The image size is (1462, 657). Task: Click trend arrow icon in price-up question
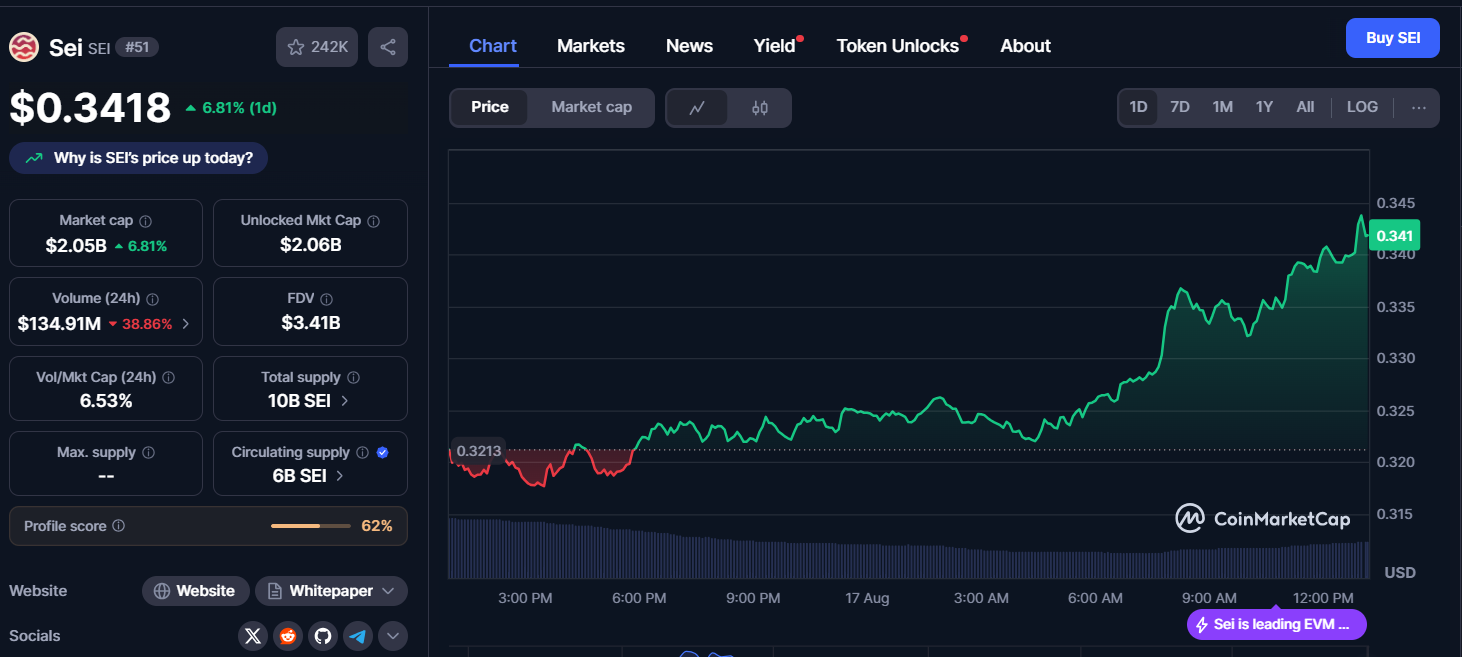point(34,158)
